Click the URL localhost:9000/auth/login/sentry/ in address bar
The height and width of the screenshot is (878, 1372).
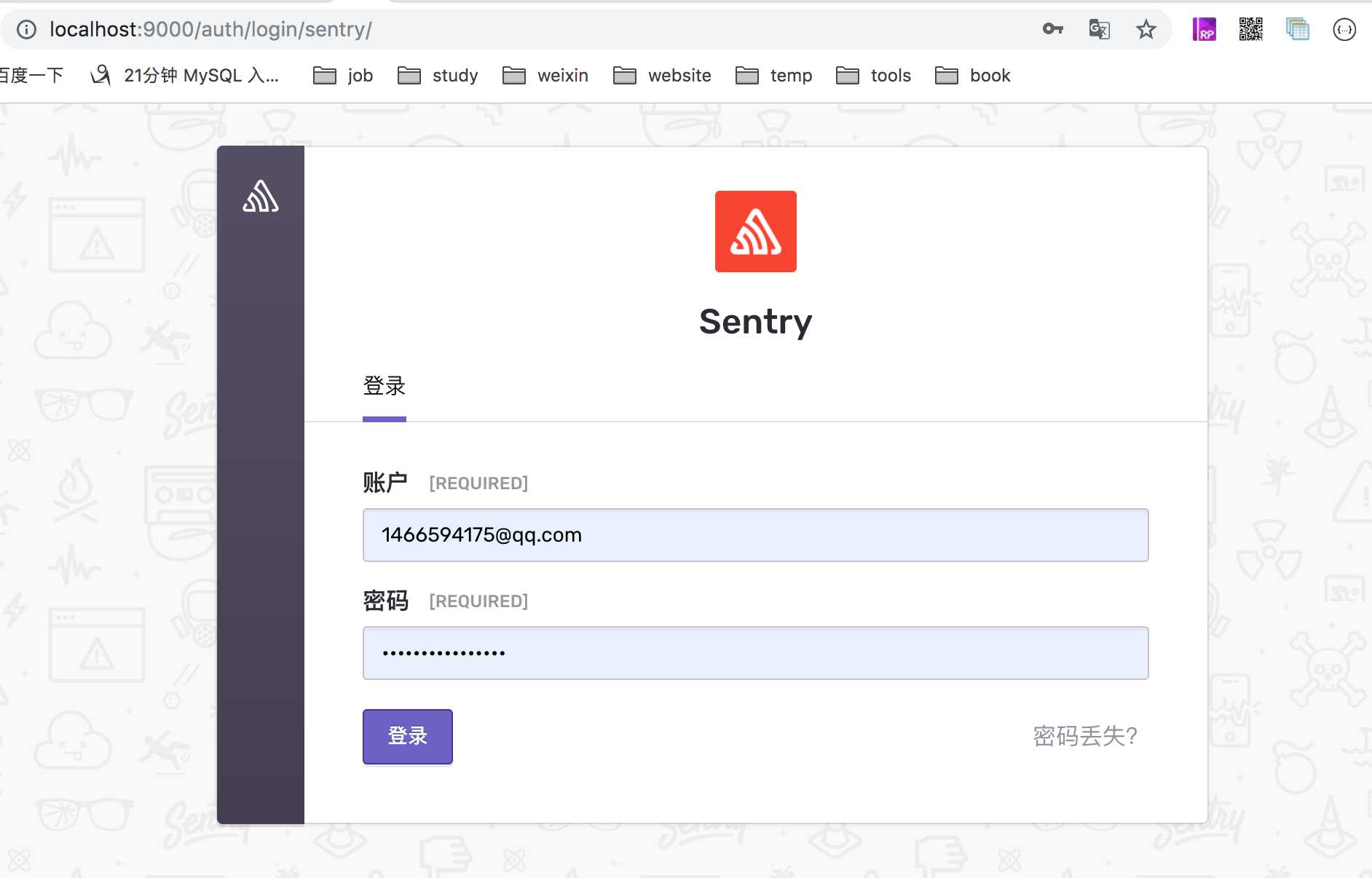(210, 29)
